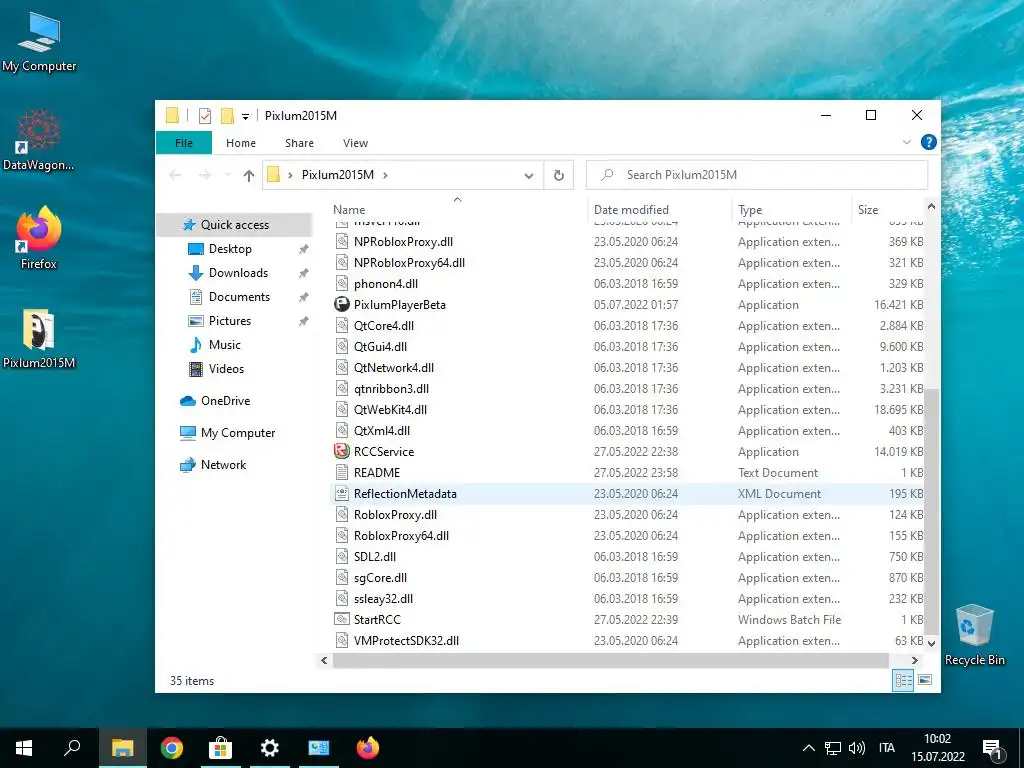Click the Quick access star icon
The image size is (1024, 768).
pyautogui.click(x=189, y=225)
